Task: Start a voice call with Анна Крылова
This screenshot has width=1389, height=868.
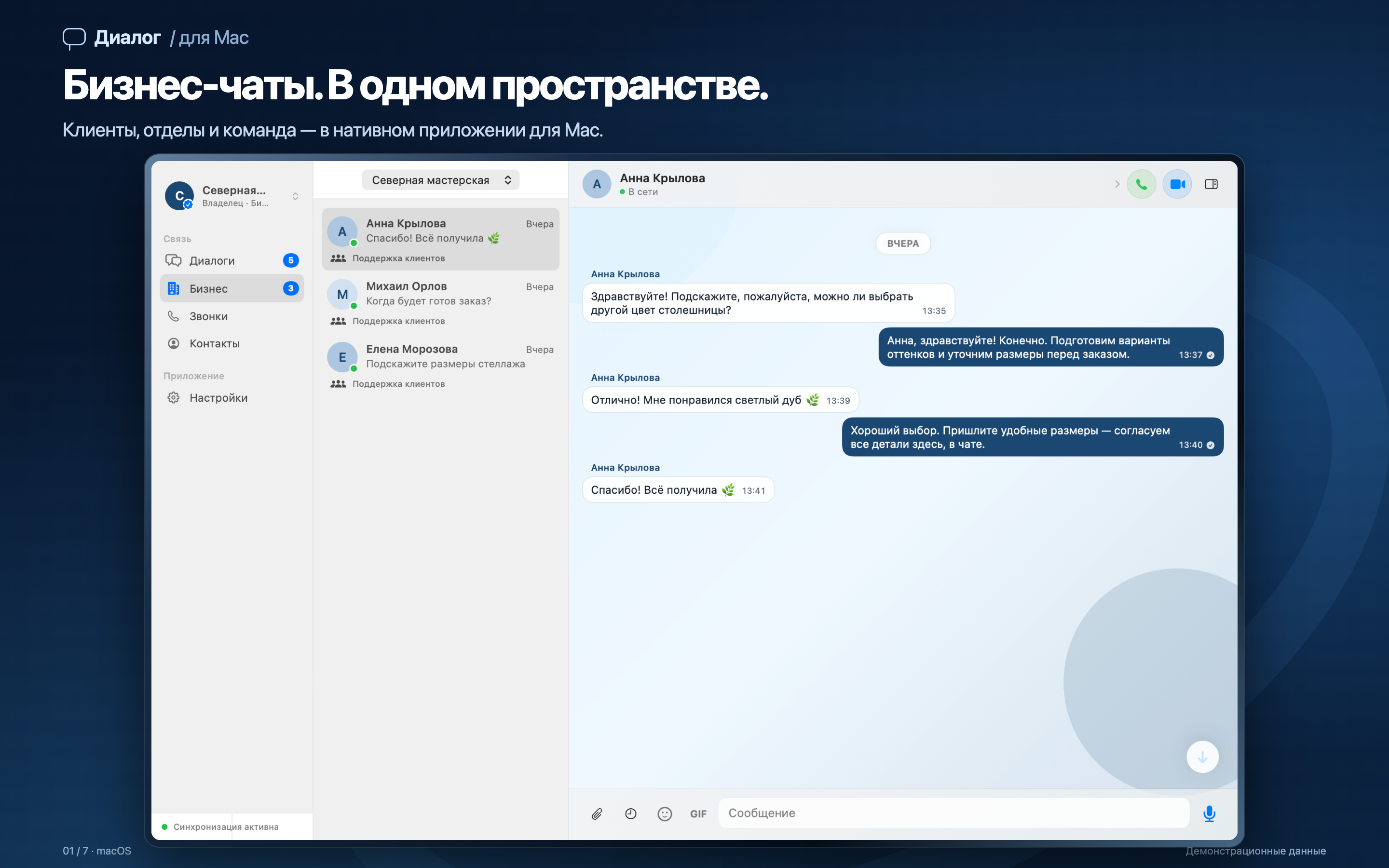Action: tap(1141, 184)
